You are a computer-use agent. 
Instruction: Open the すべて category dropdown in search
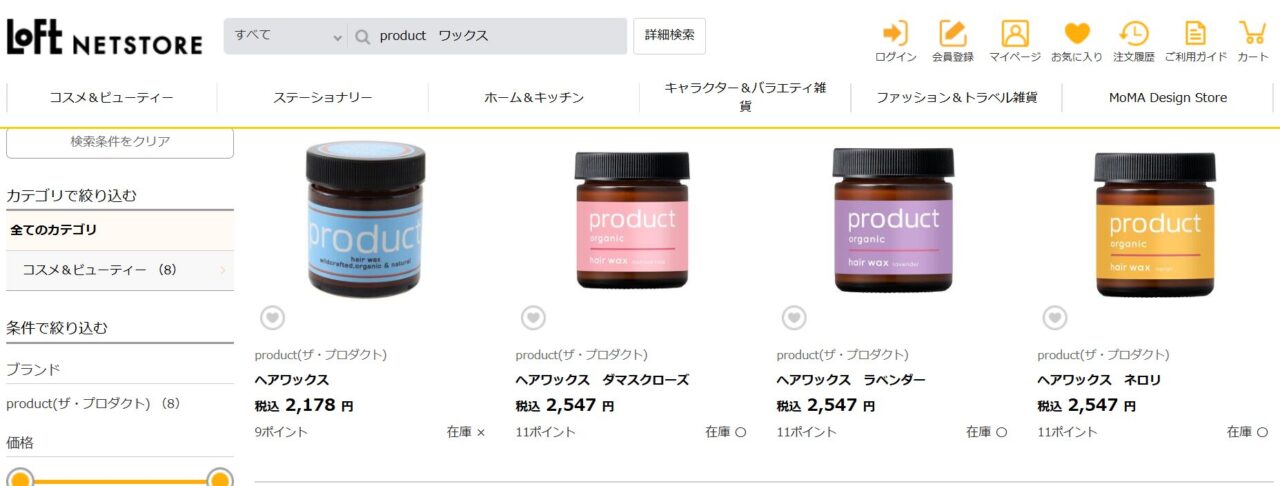(x=286, y=36)
